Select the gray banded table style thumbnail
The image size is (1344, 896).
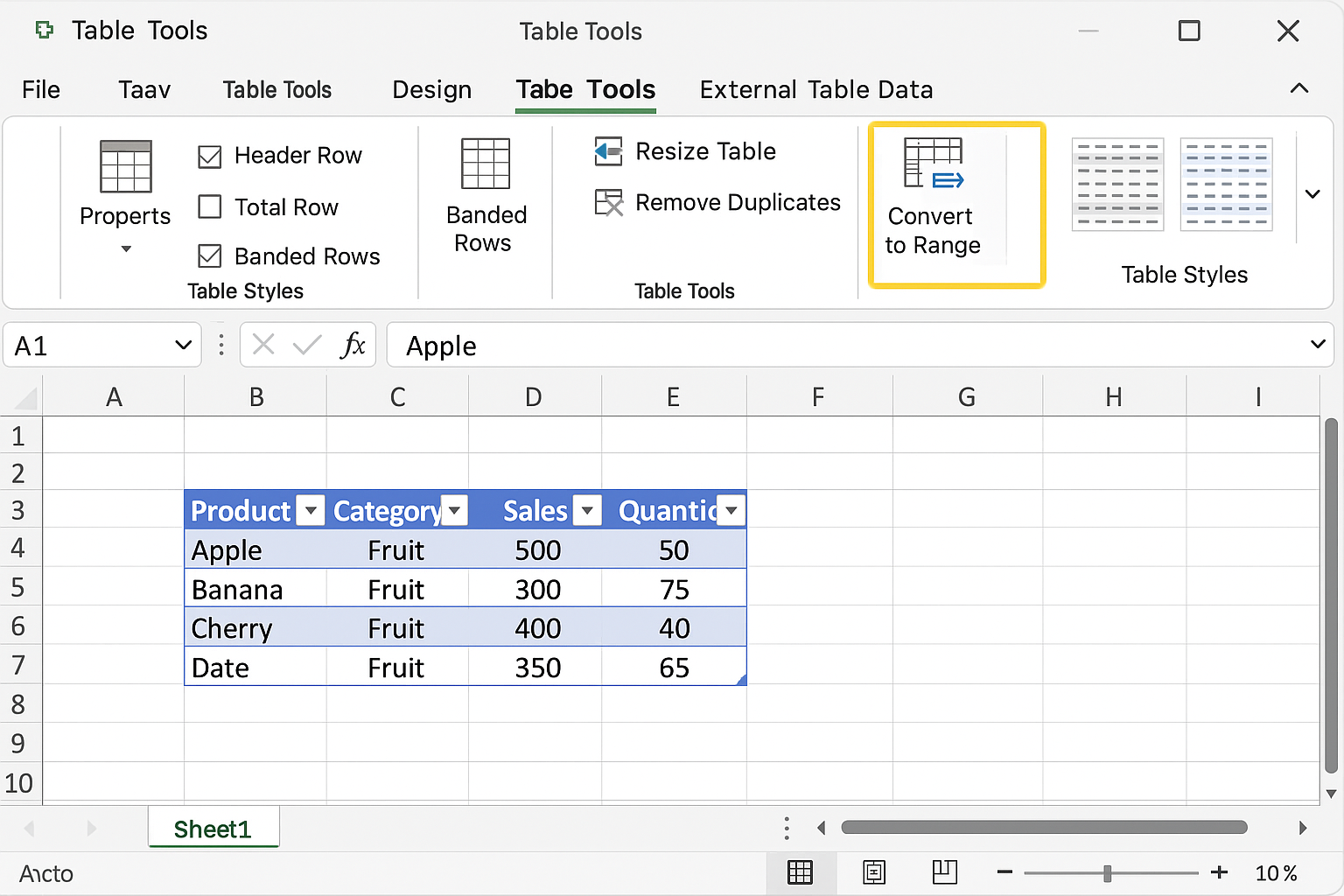[x=1117, y=185]
